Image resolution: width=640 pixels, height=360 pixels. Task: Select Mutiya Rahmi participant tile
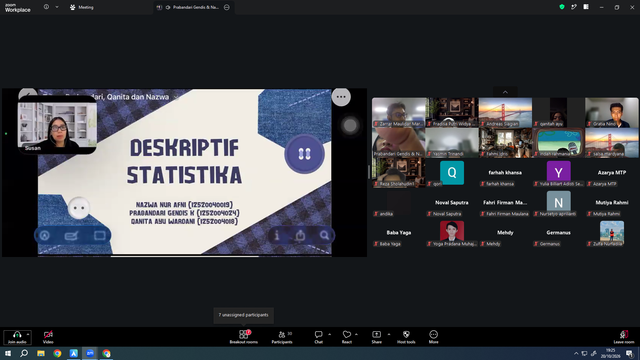click(x=611, y=203)
